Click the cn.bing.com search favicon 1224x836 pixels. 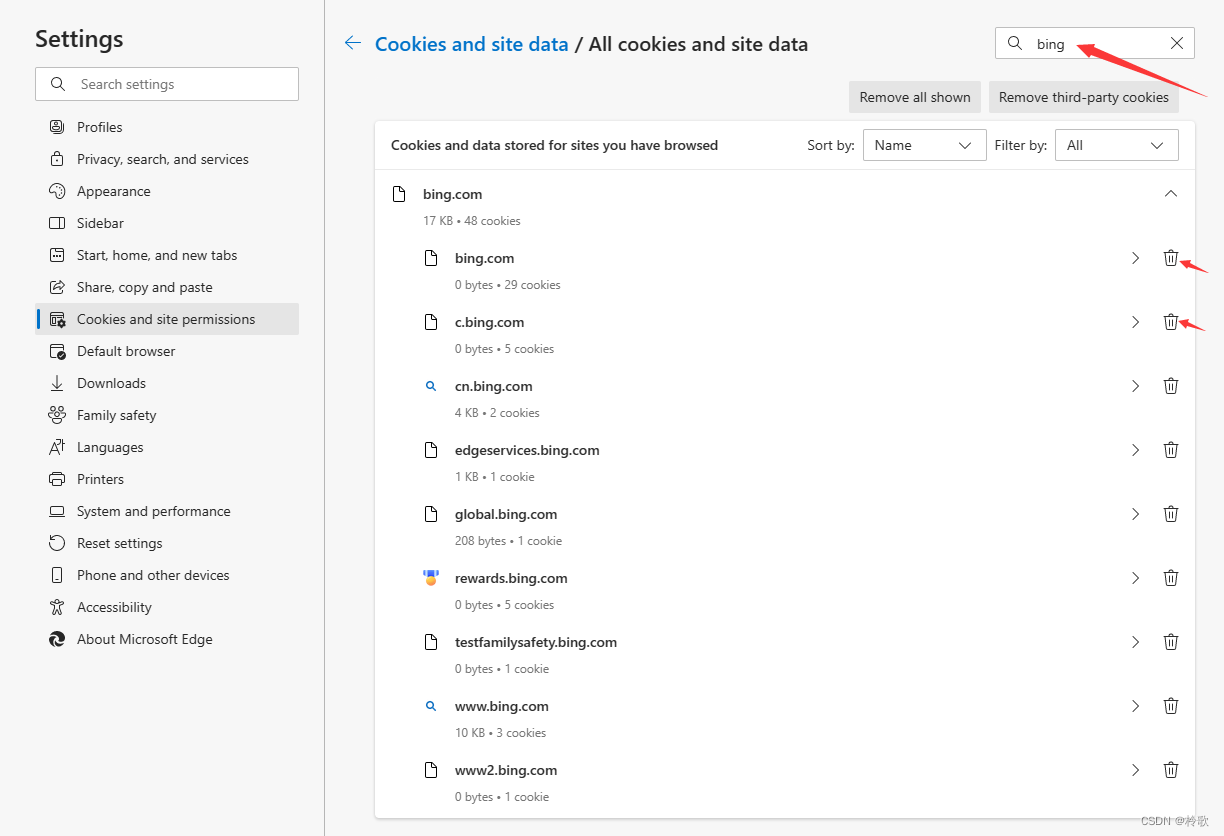click(431, 386)
